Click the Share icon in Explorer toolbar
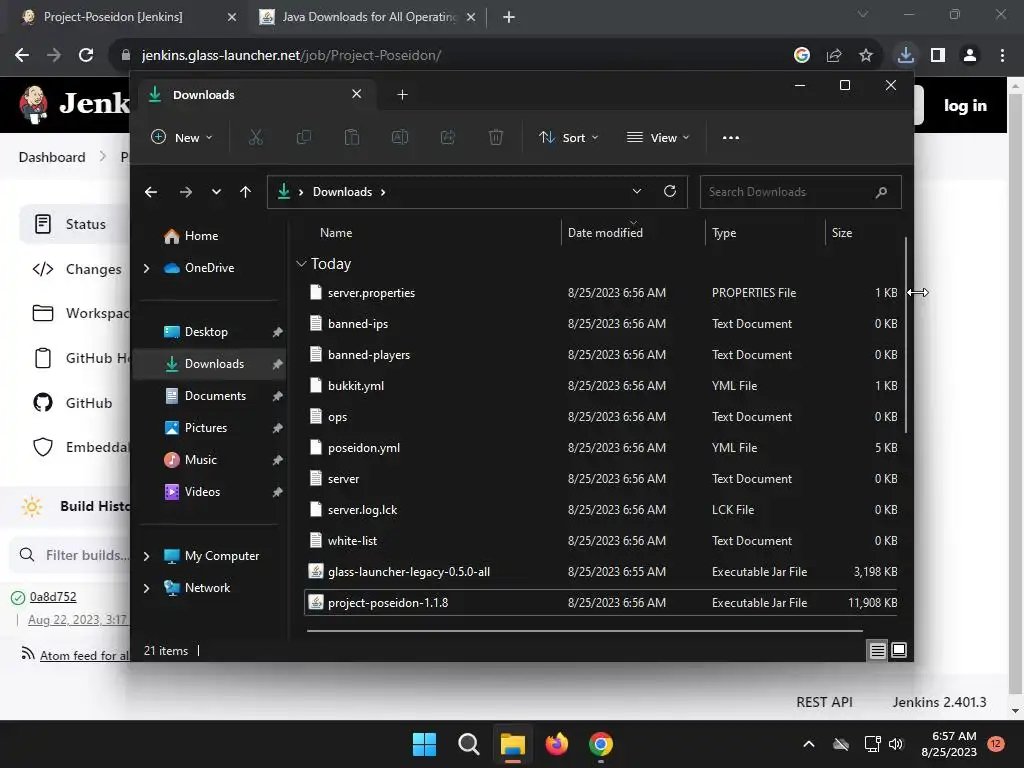Image resolution: width=1024 pixels, height=768 pixels. [448, 137]
